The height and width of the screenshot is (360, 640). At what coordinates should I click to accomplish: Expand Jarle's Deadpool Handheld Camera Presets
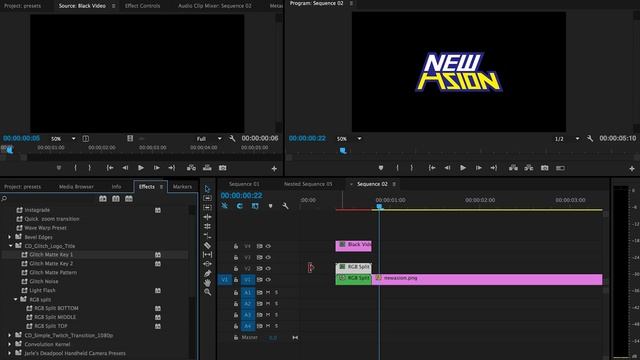point(10,353)
